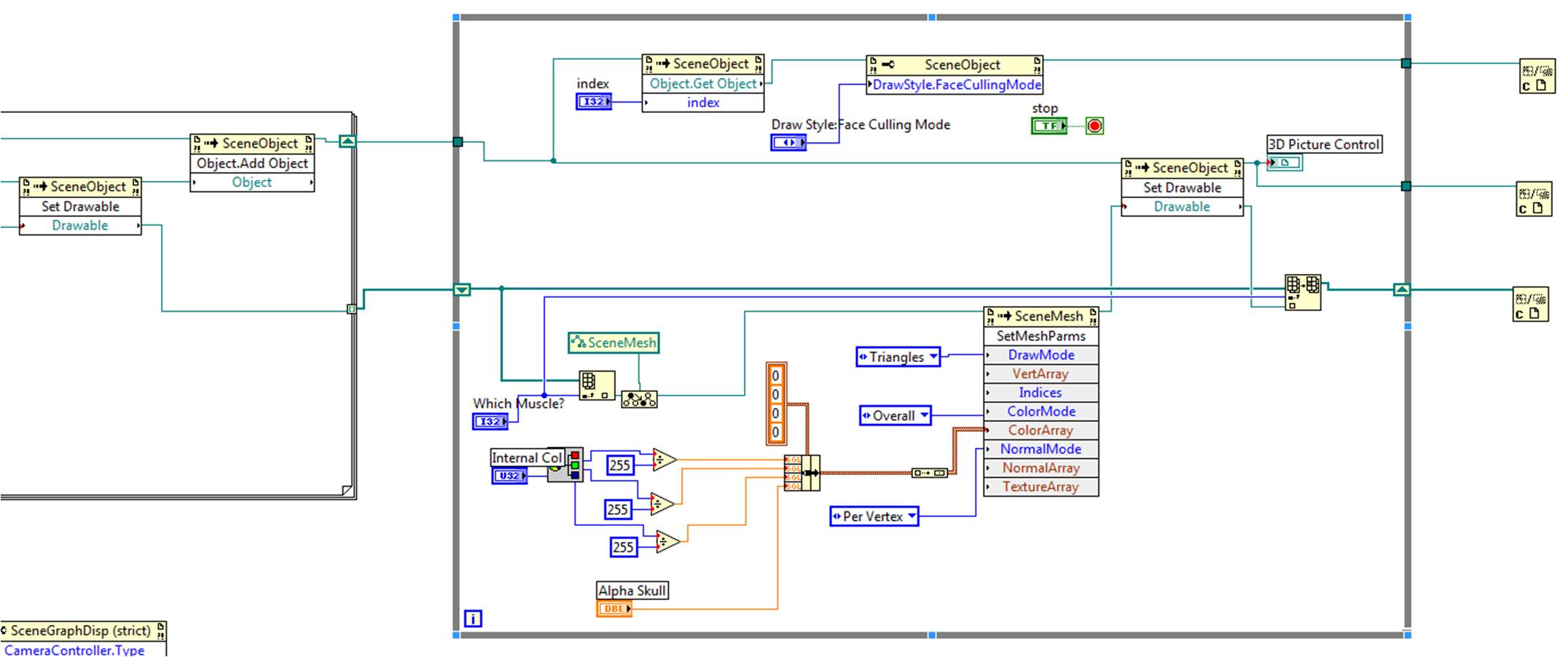The width and height of the screenshot is (1568, 657).
Task: Select the DrawMode input row
Action: (1041, 355)
